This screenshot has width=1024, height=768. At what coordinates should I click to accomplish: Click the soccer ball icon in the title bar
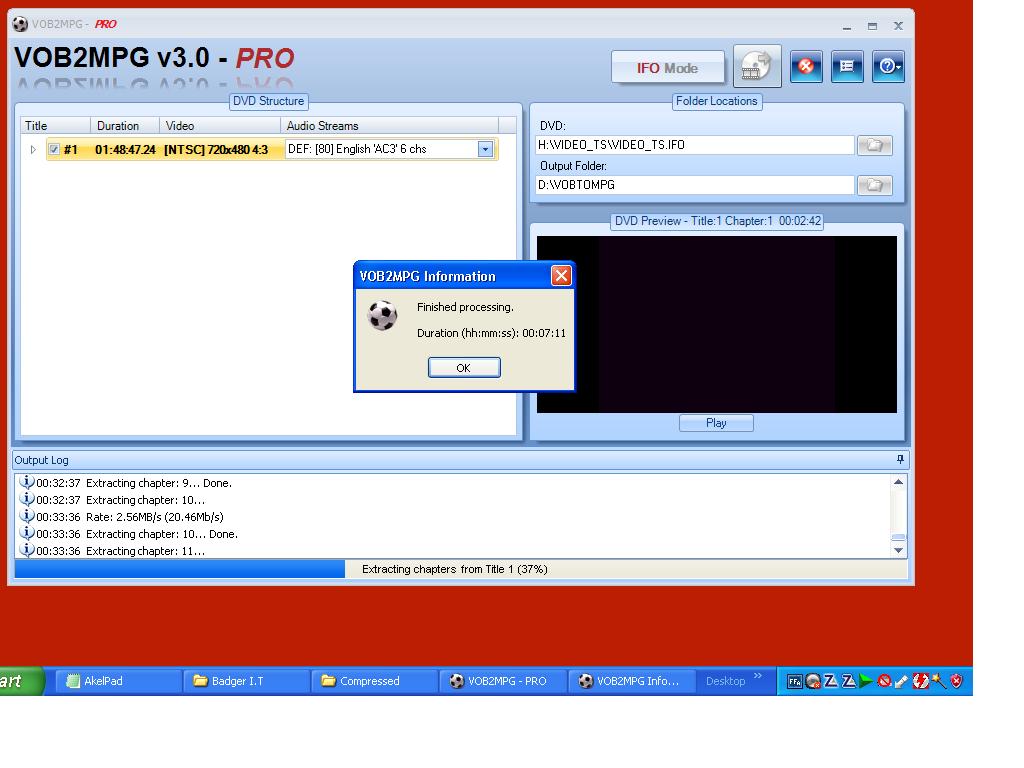pos(20,24)
